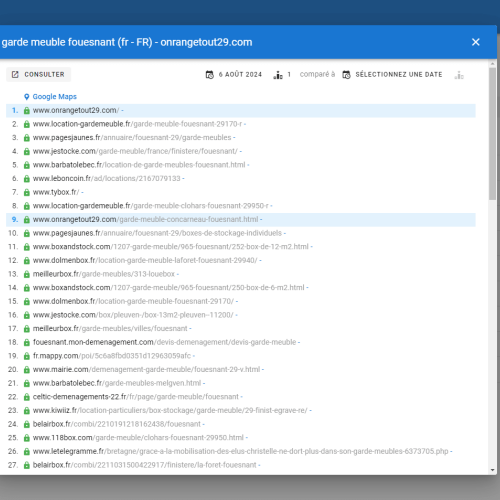
Task: Open dolmenbox.fr location-garde-meuble-fouesnant-29170 link
Action: click(133, 302)
